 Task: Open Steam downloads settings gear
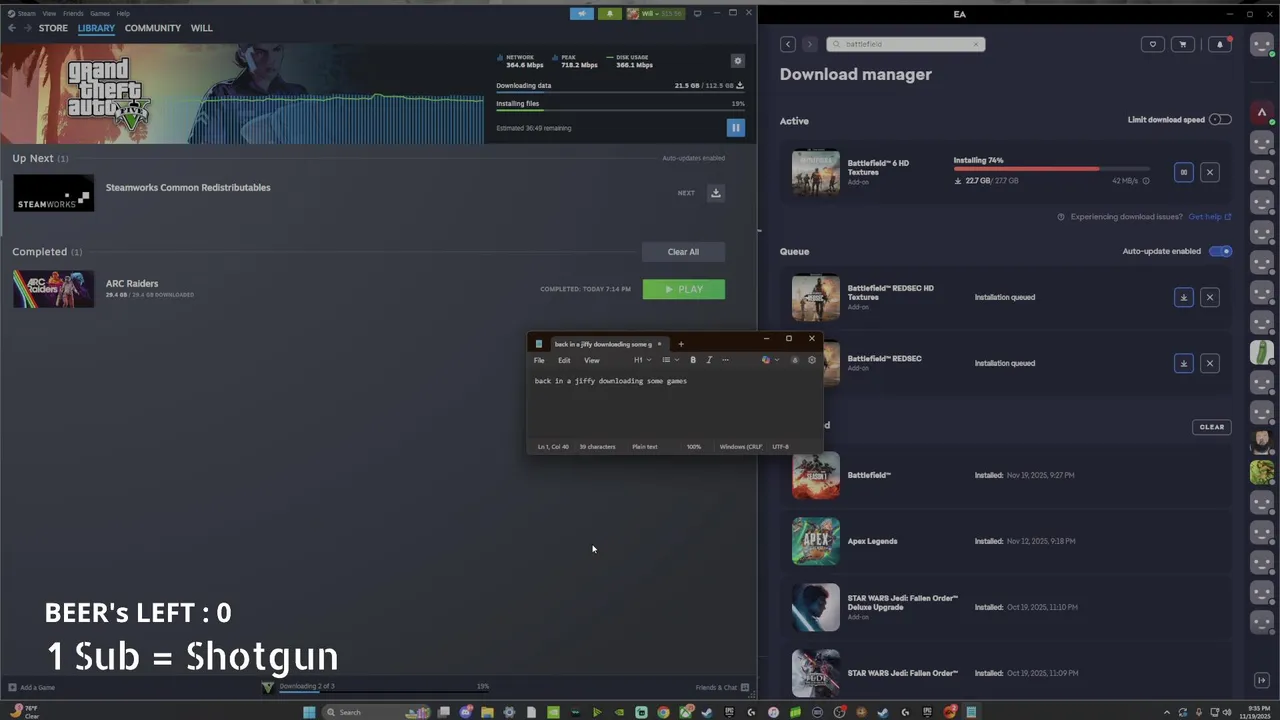click(738, 61)
